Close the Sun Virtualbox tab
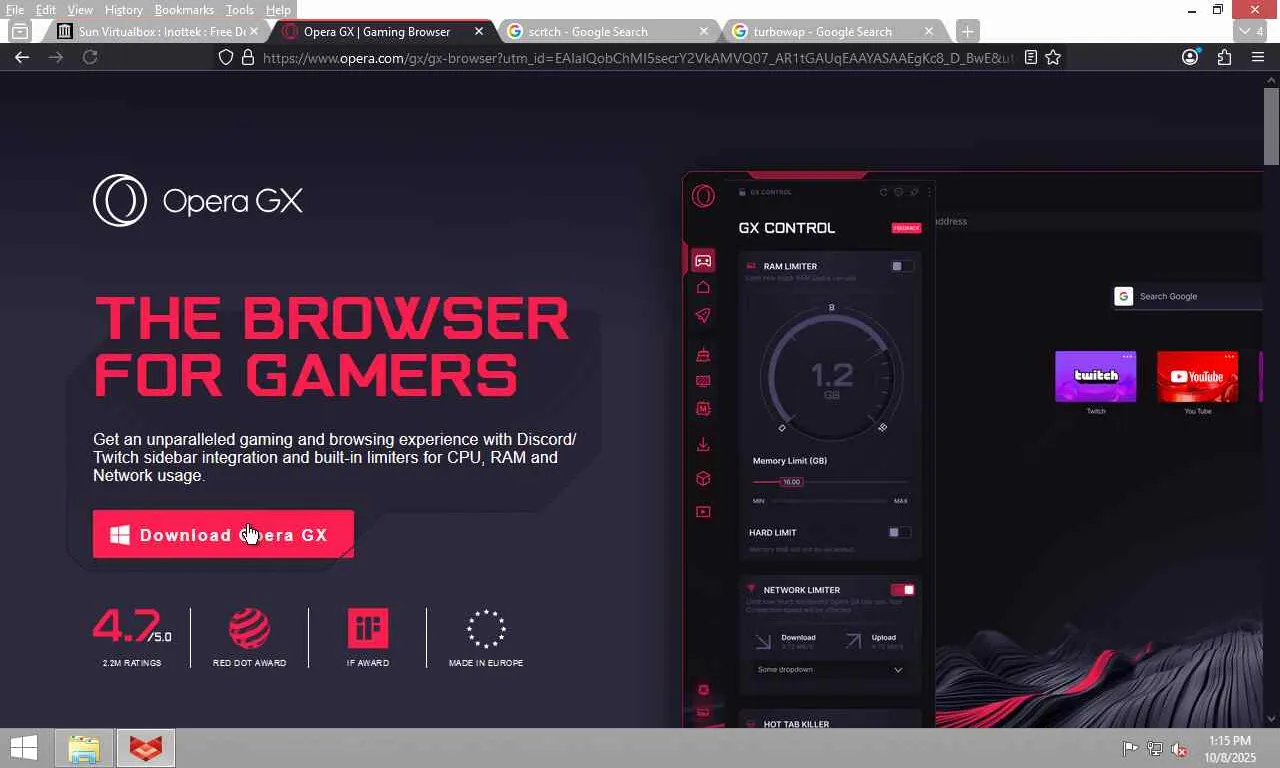 click(x=254, y=31)
